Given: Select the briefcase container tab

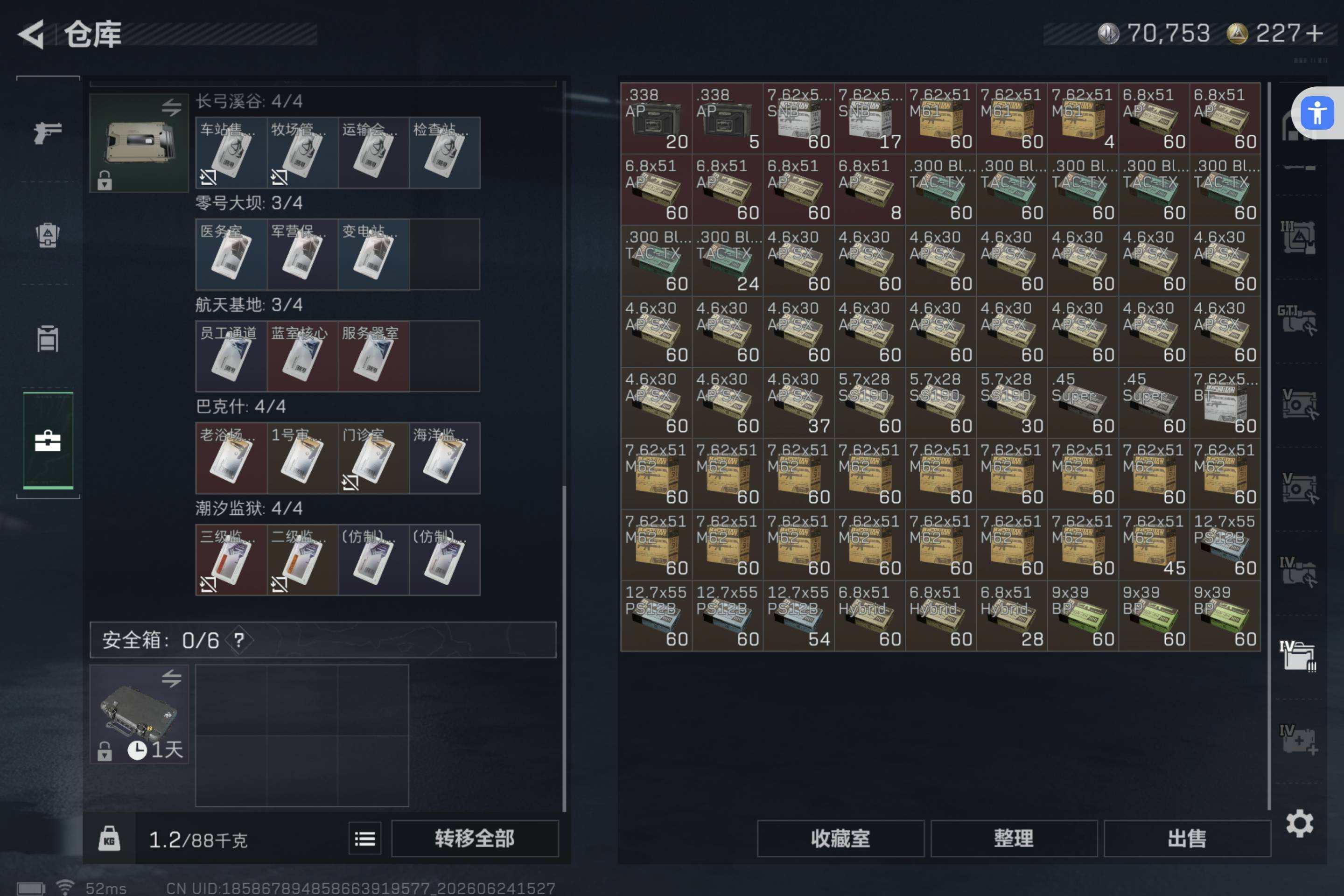Looking at the screenshot, I should coord(48,441).
